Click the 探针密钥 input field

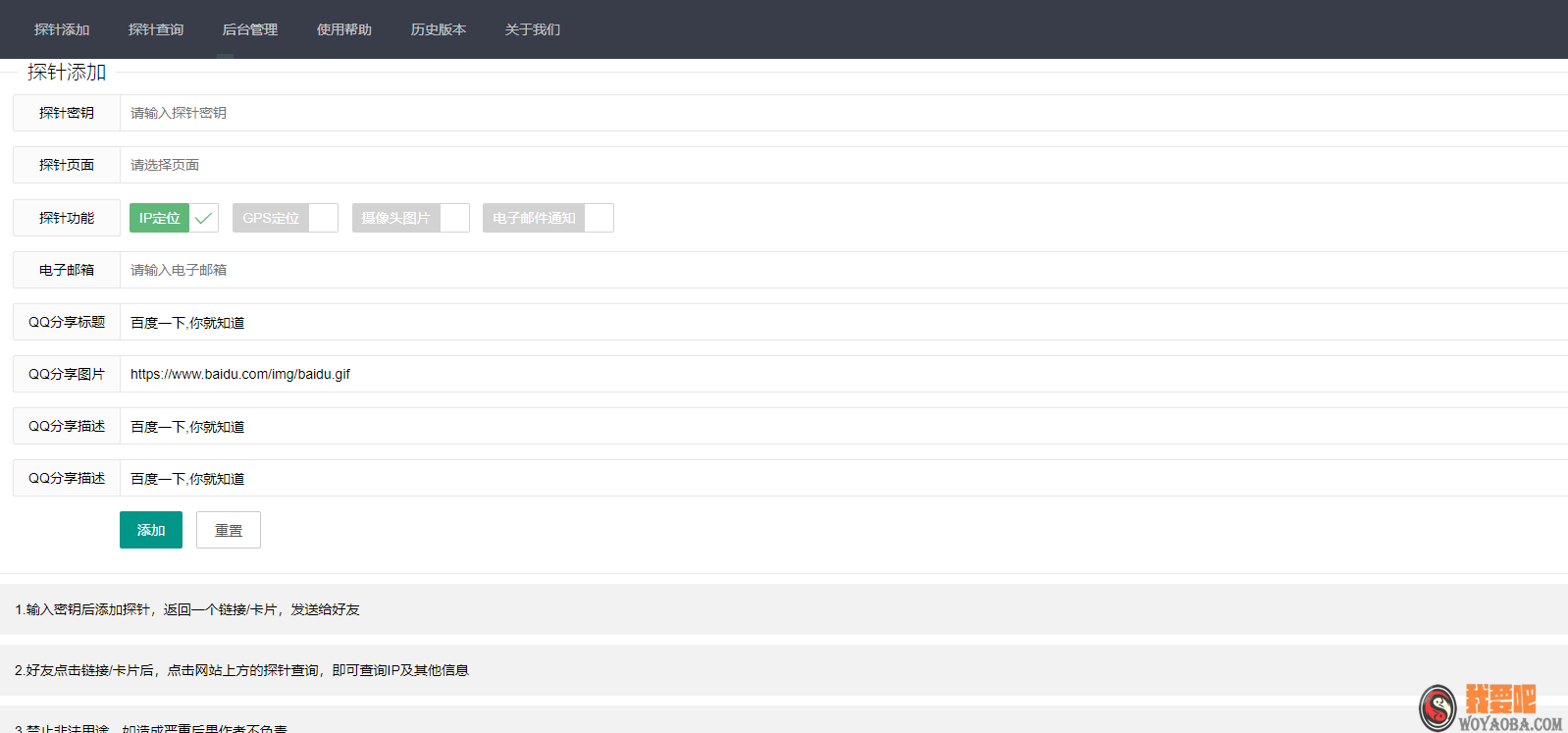point(842,113)
